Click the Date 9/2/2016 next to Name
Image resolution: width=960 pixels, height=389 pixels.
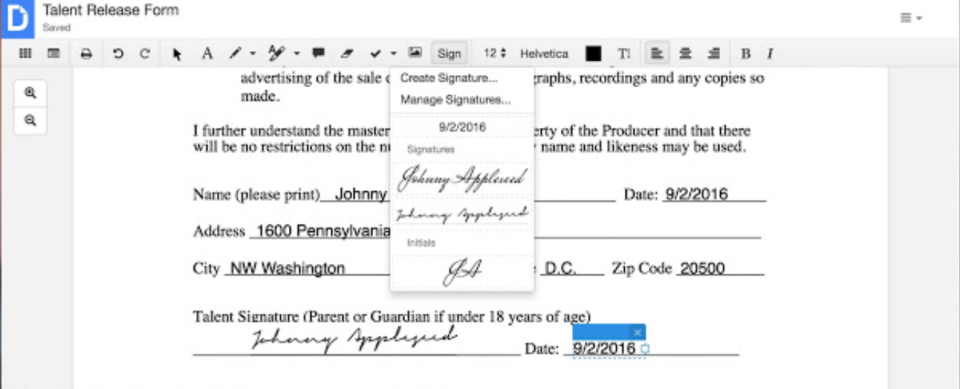697,195
